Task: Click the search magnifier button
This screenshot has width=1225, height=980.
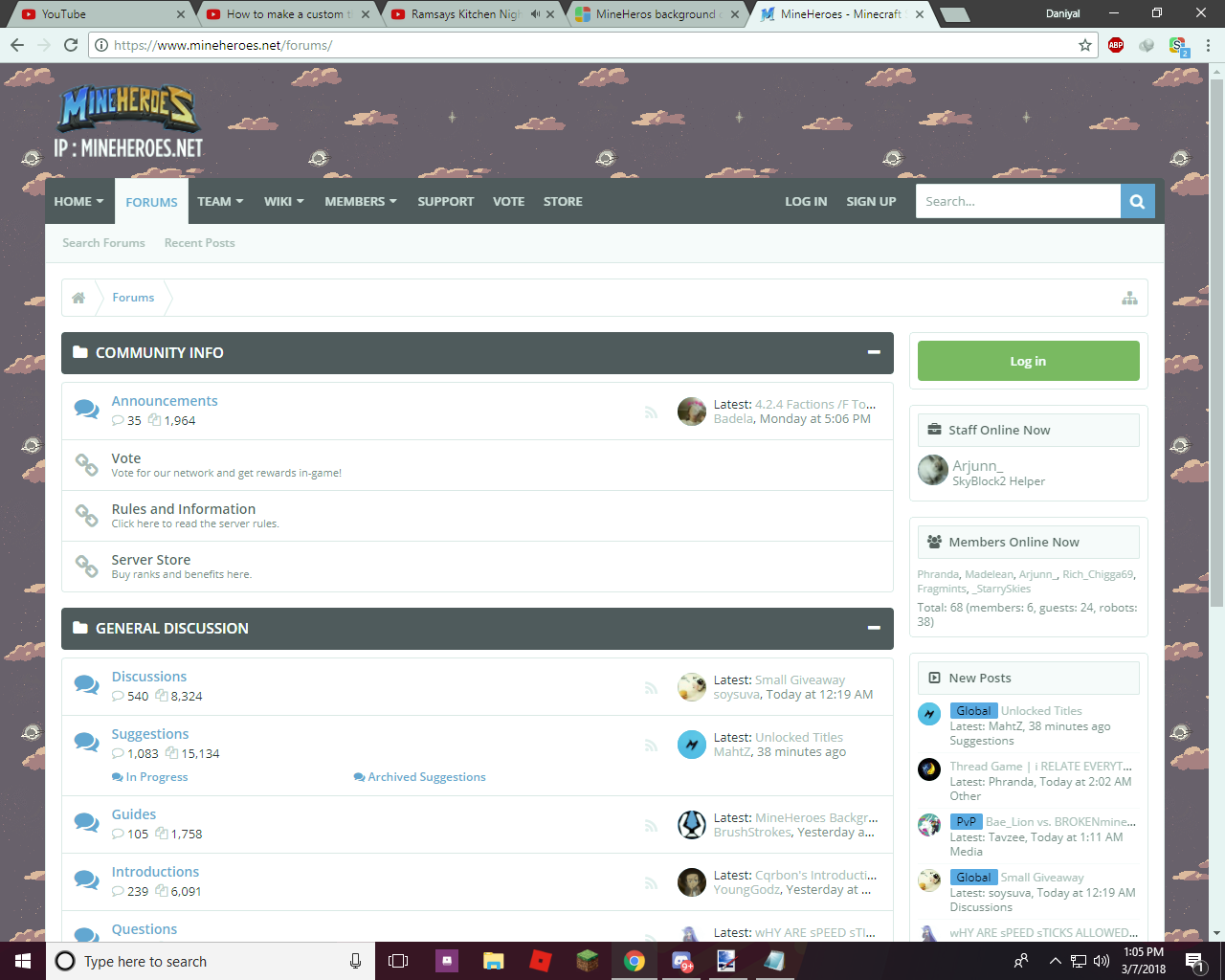Action: pos(1137,201)
